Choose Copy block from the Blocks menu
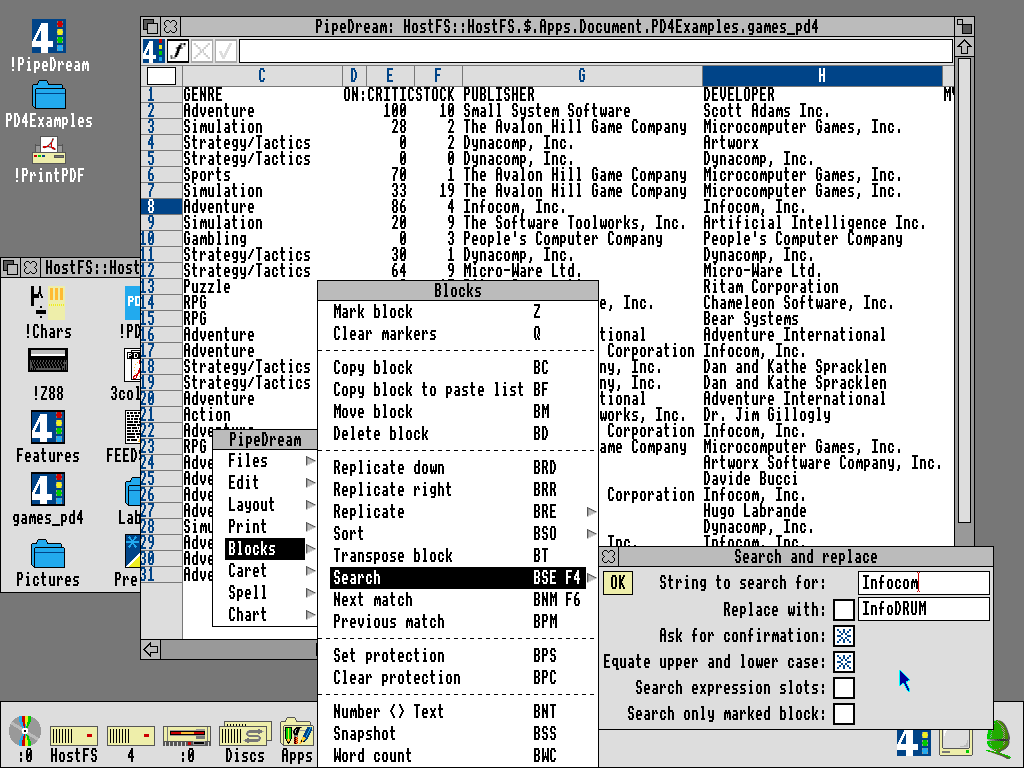1024x768 pixels. pyautogui.click(x=458, y=368)
